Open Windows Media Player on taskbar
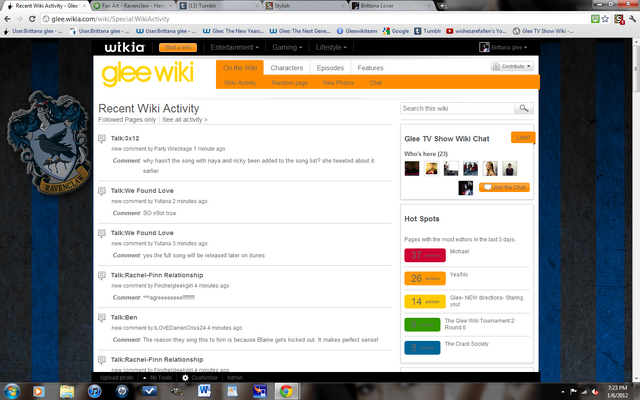 coord(38,391)
